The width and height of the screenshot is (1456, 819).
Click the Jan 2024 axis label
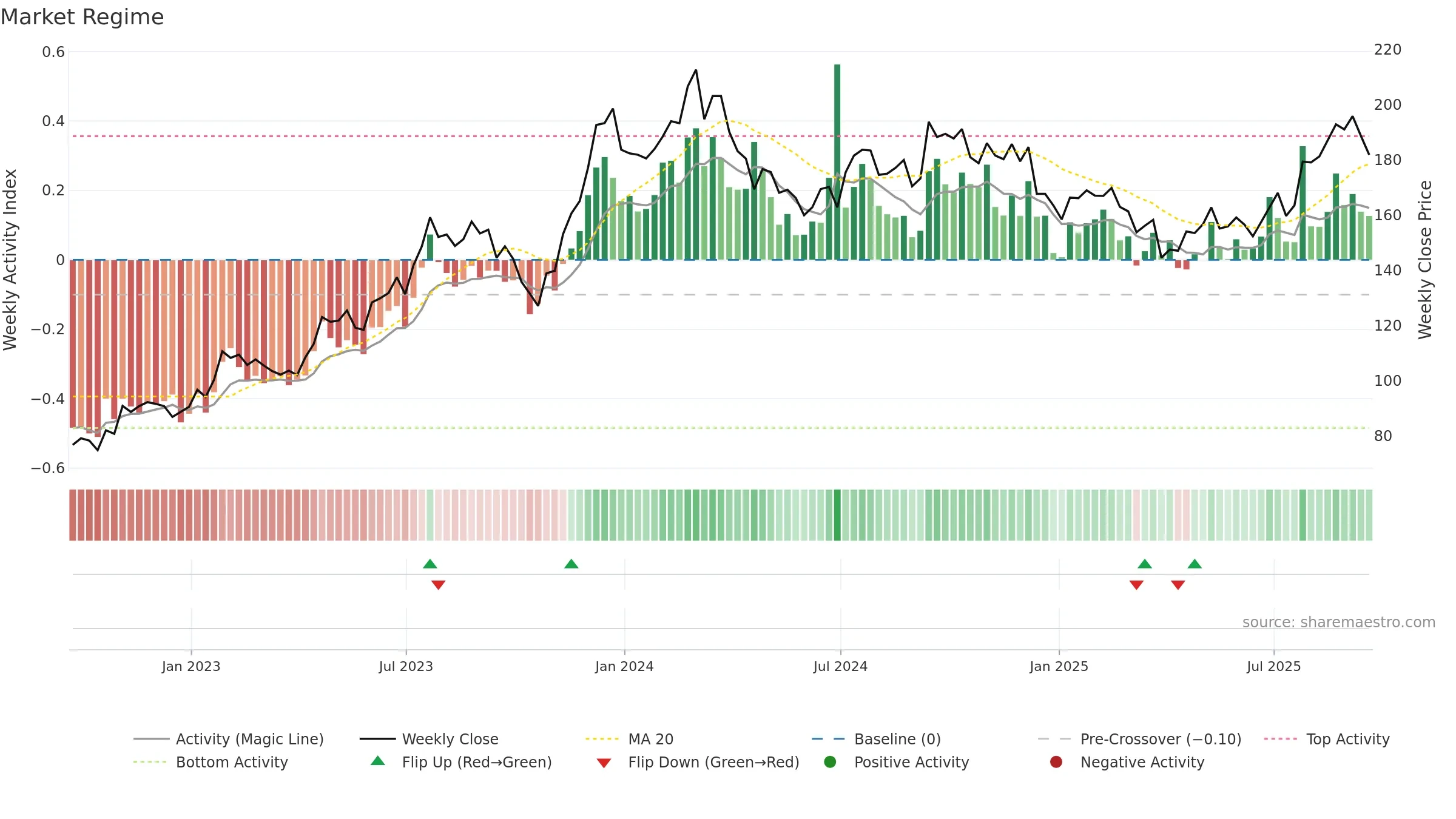pos(624,666)
